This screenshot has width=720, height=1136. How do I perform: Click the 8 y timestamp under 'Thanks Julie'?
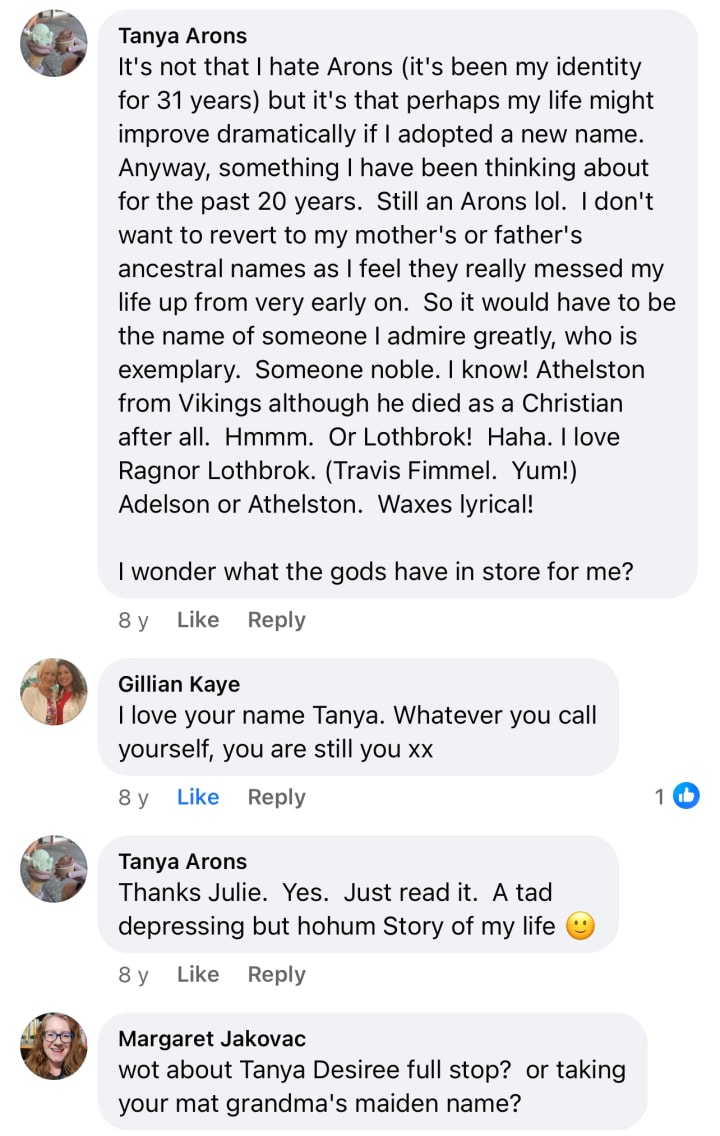point(133,974)
